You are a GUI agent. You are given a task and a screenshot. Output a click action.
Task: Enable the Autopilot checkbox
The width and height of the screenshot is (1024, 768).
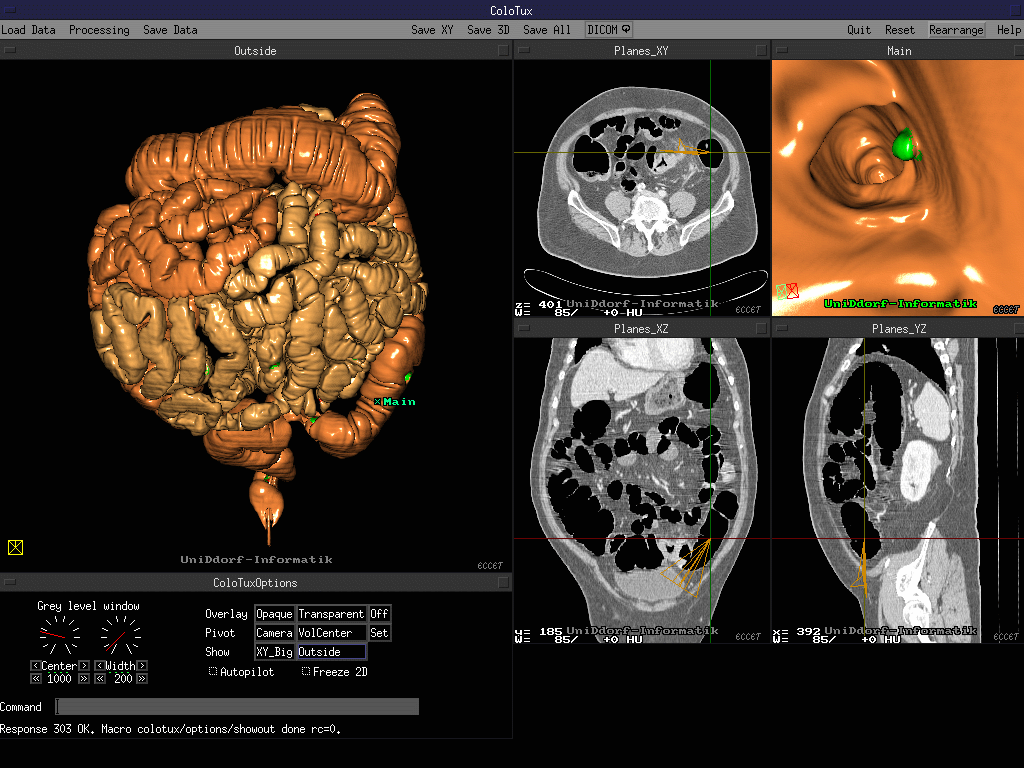pos(213,671)
